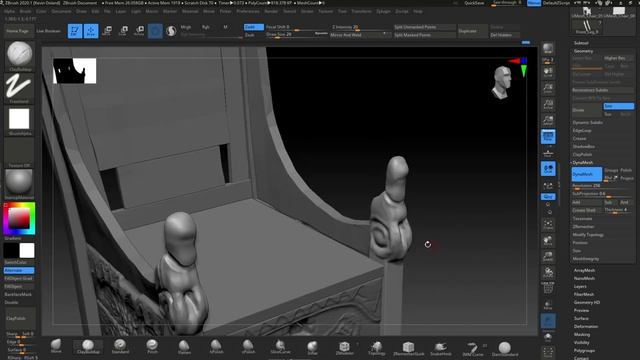Select the Move transform button on top shelf
Image resolution: width=640 pixels, height=360 pixels.
(107, 31)
